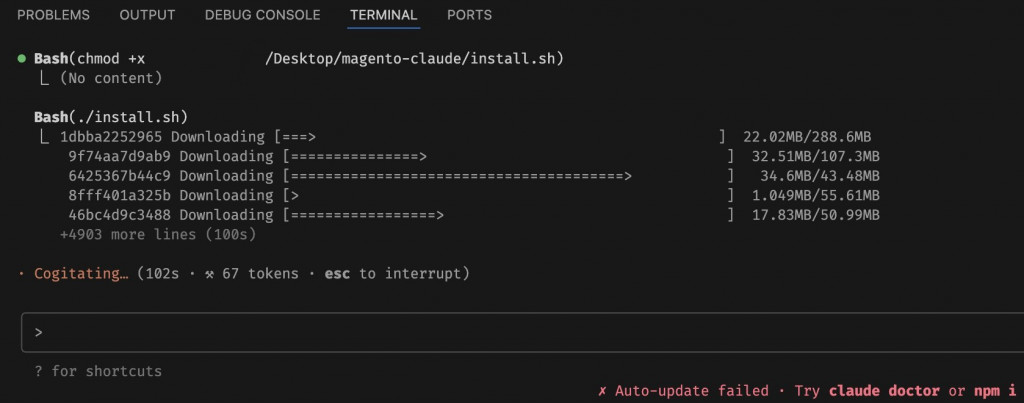1024x403 pixels.
Task: Show the PORTS tab
Action: pyautogui.click(x=469, y=15)
